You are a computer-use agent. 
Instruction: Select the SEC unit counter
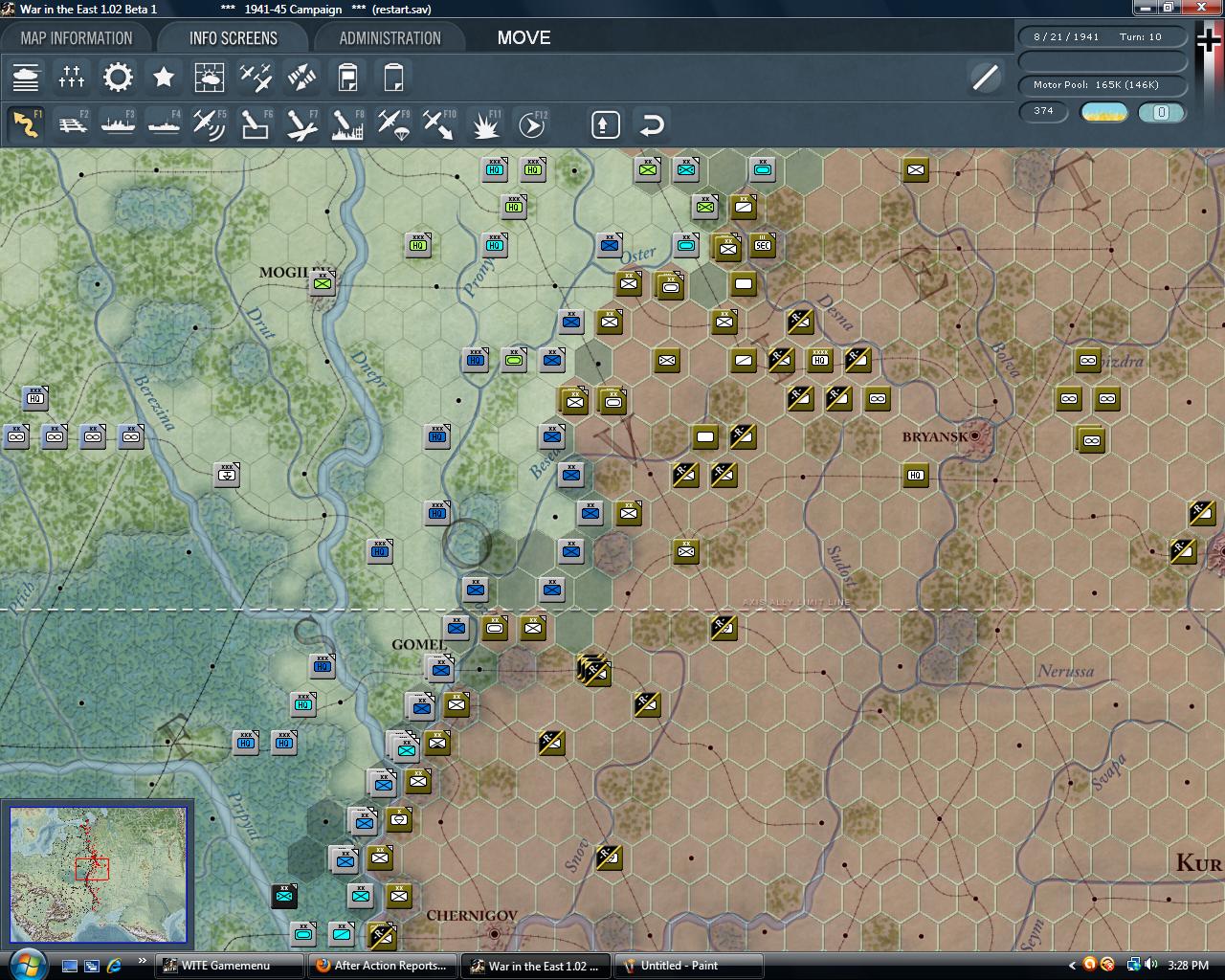(x=762, y=245)
